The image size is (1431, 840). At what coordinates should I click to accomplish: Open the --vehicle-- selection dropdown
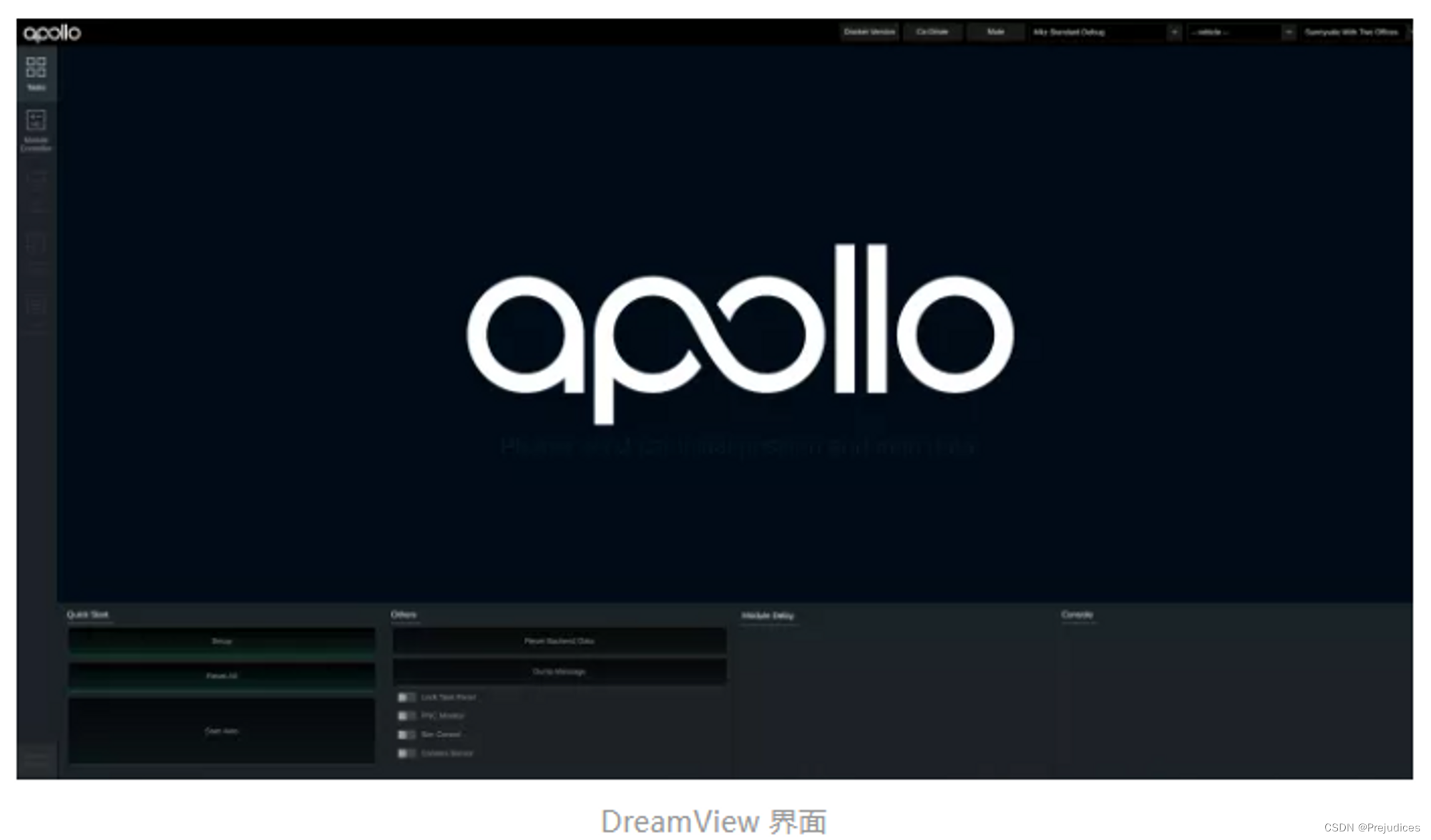point(1241,32)
